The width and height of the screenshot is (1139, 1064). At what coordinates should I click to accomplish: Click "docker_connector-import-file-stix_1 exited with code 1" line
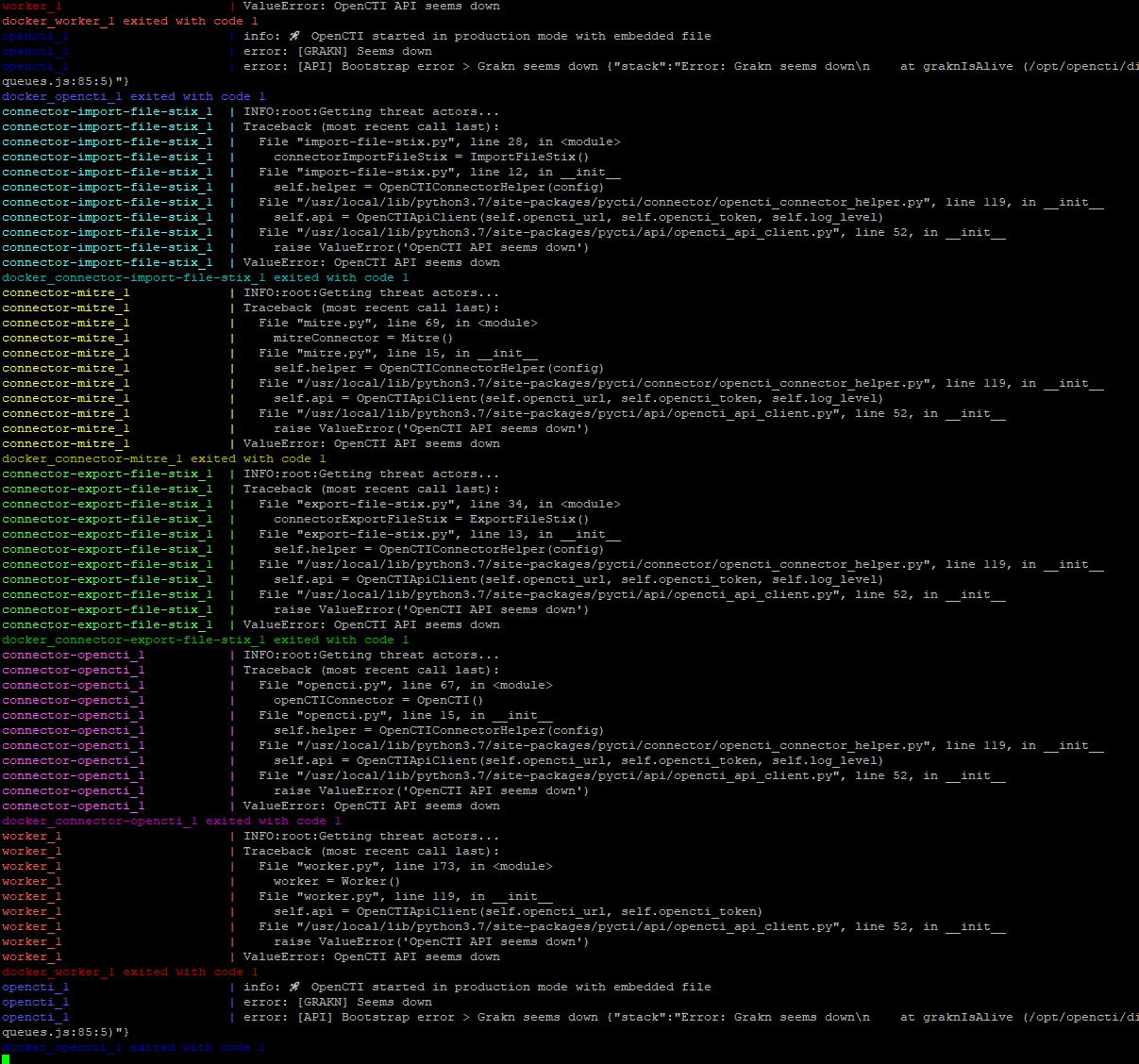[x=206, y=277]
